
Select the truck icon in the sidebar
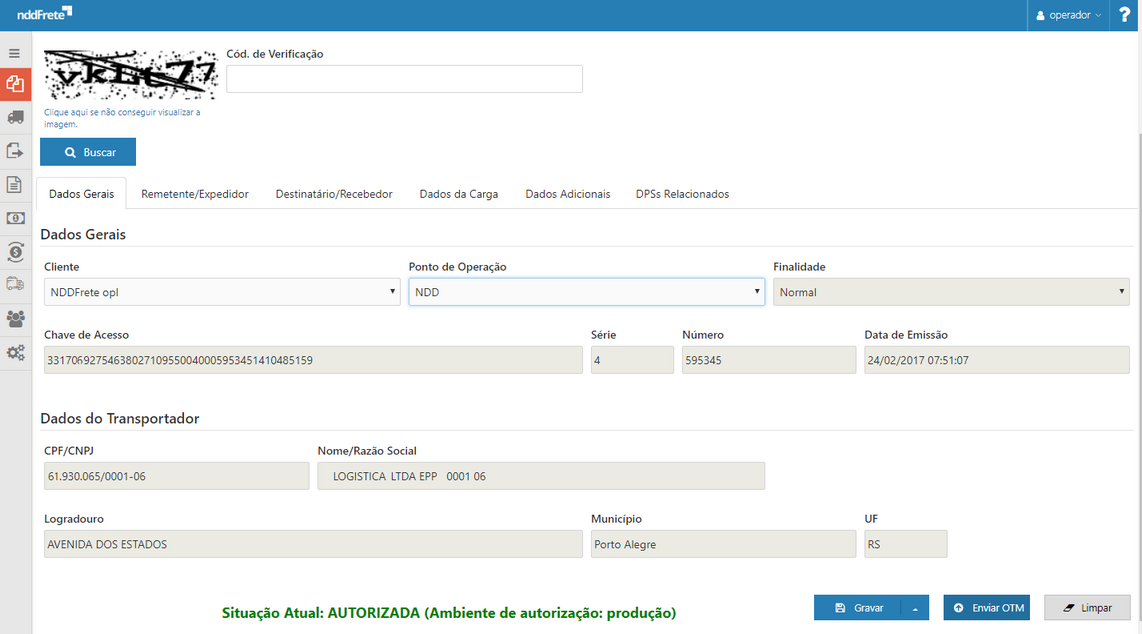[x=15, y=117]
